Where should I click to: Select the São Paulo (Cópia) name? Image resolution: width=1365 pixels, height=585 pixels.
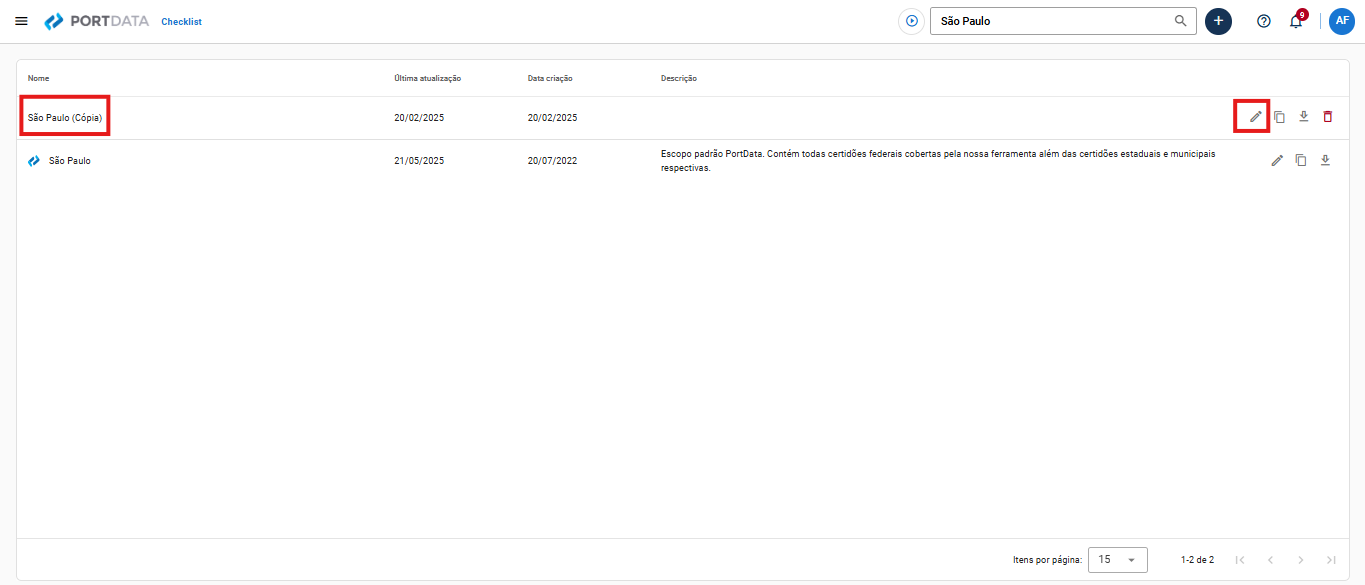65,117
